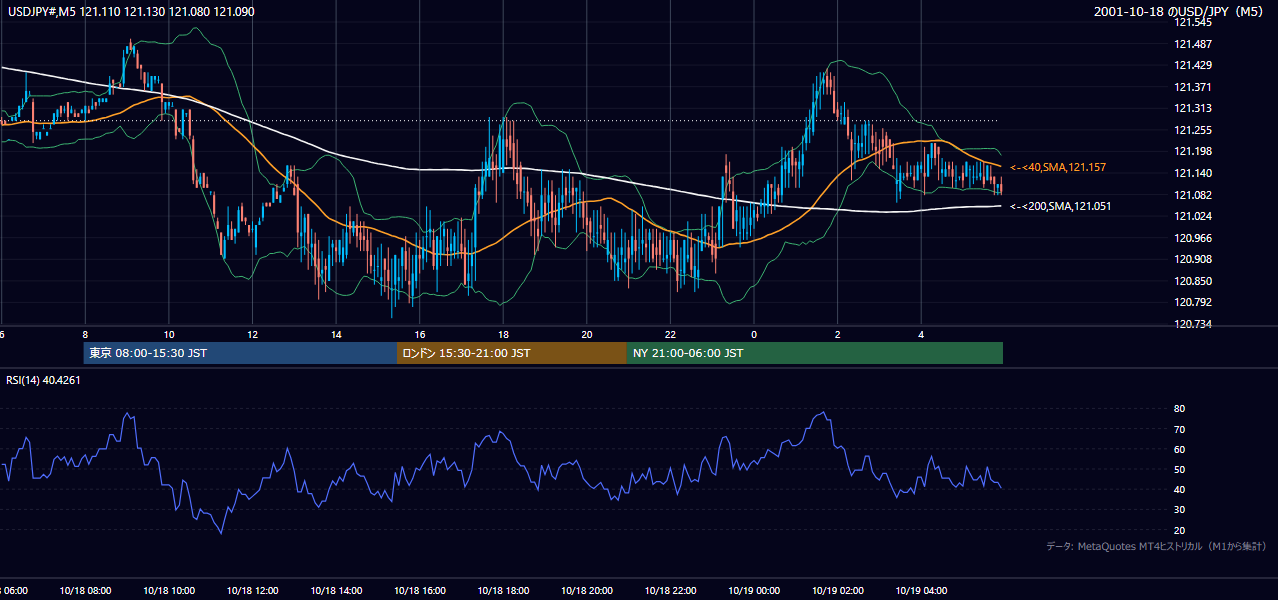1278x600 pixels.
Task: Click the 200 SMA 121.051 label
Action: pos(1060,206)
